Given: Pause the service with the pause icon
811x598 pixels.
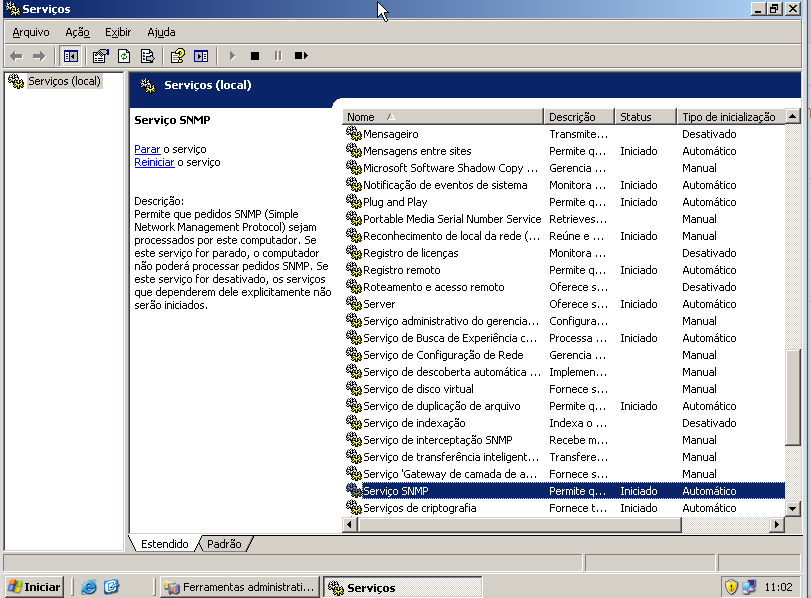Looking at the screenshot, I should (x=276, y=56).
